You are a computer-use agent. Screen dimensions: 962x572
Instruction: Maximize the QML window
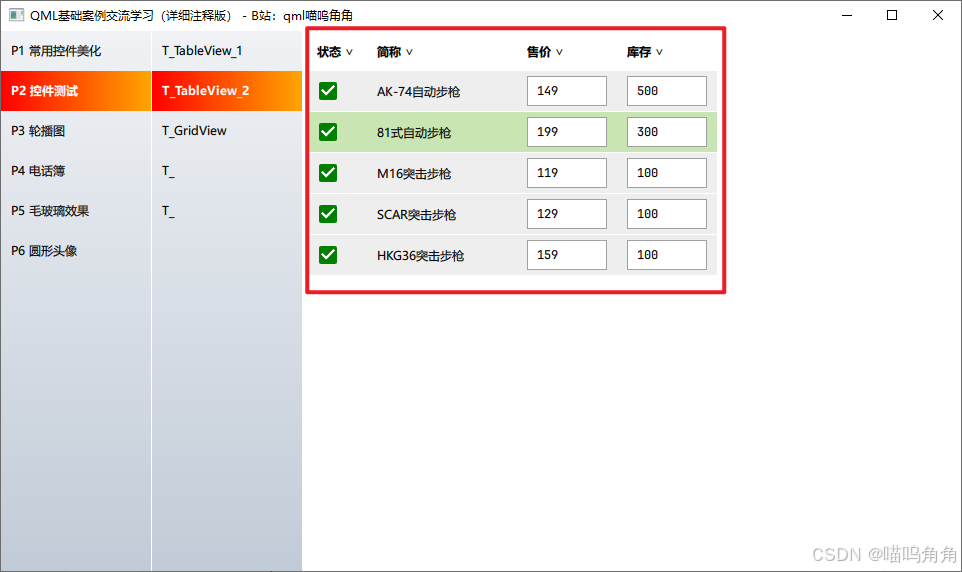tap(892, 15)
